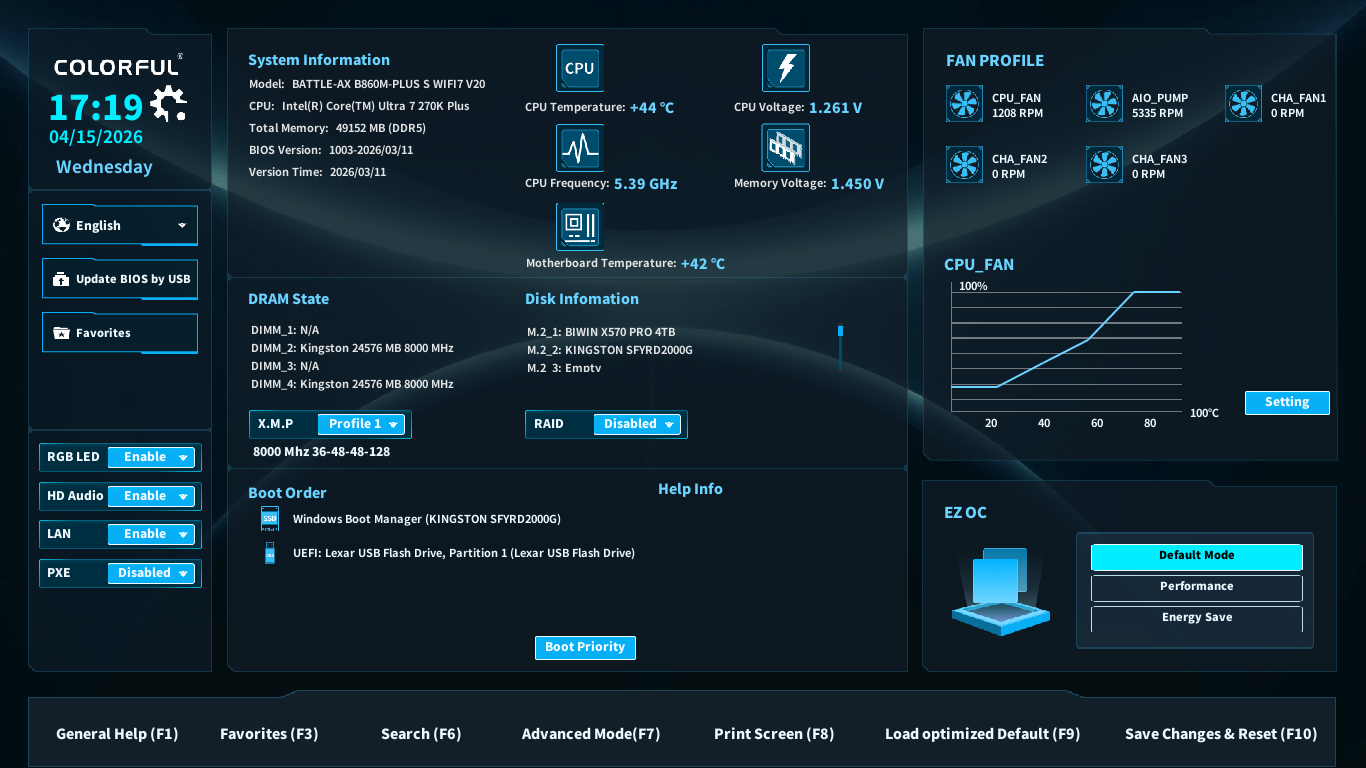Click the memory voltage RAM icon
The image size is (1366, 768).
pyautogui.click(x=785, y=148)
